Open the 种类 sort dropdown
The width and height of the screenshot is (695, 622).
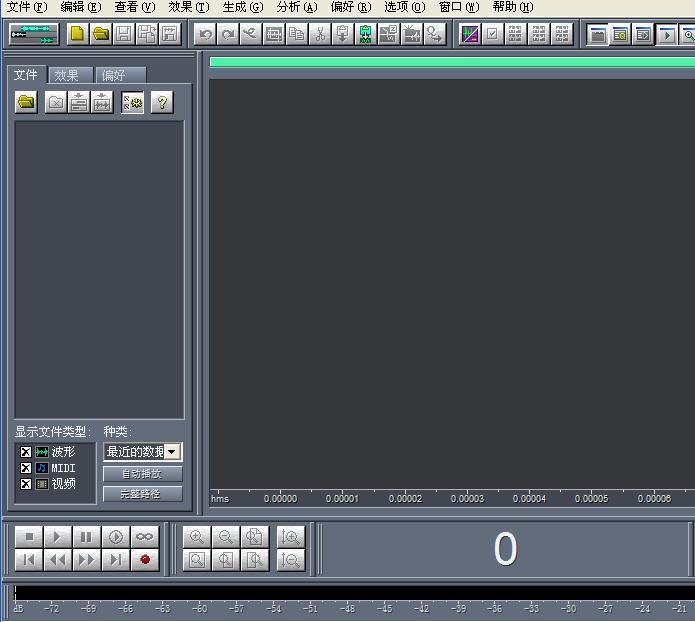pyautogui.click(x=173, y=452)
